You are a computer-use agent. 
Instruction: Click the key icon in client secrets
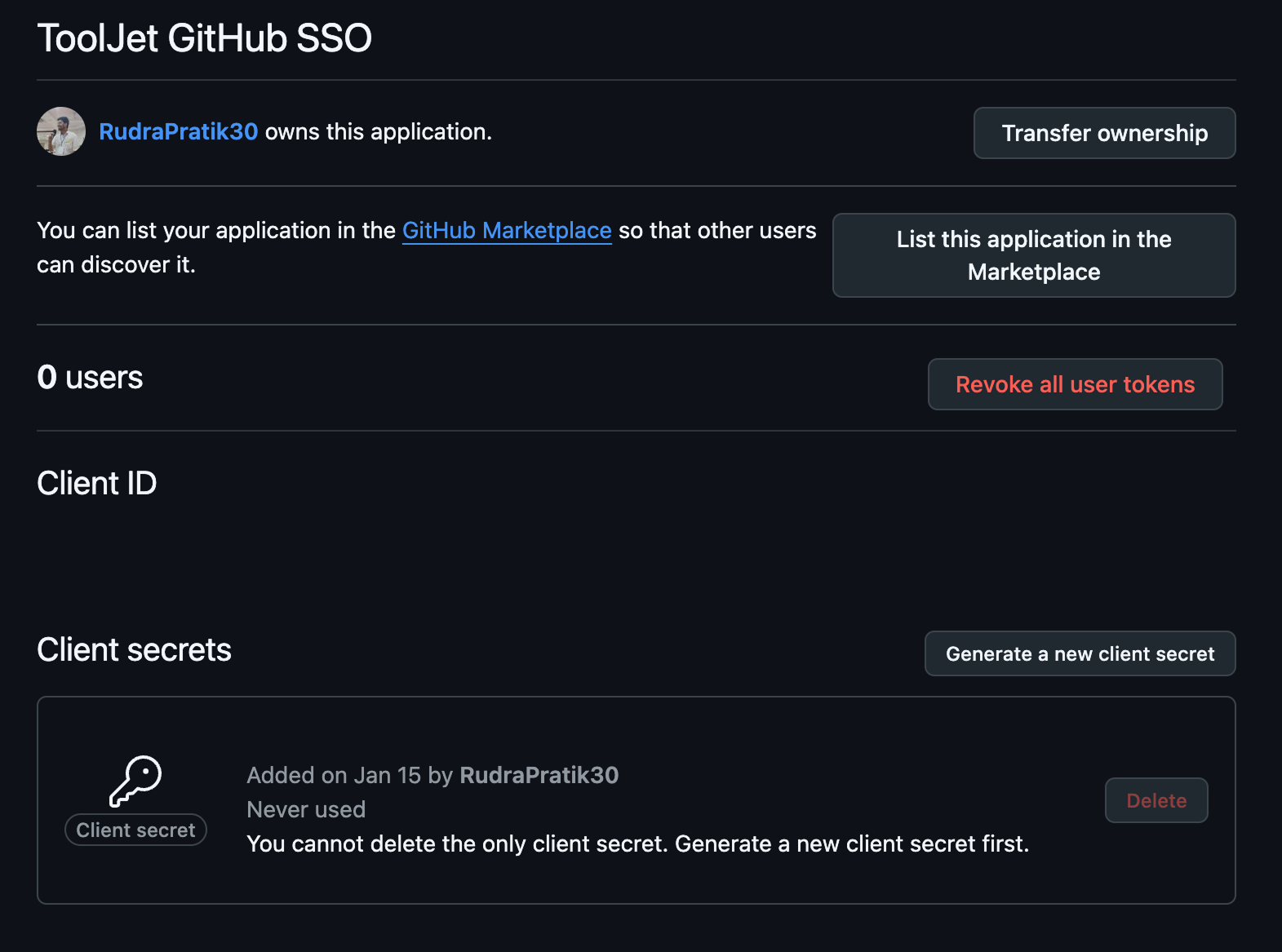(135, 781)
